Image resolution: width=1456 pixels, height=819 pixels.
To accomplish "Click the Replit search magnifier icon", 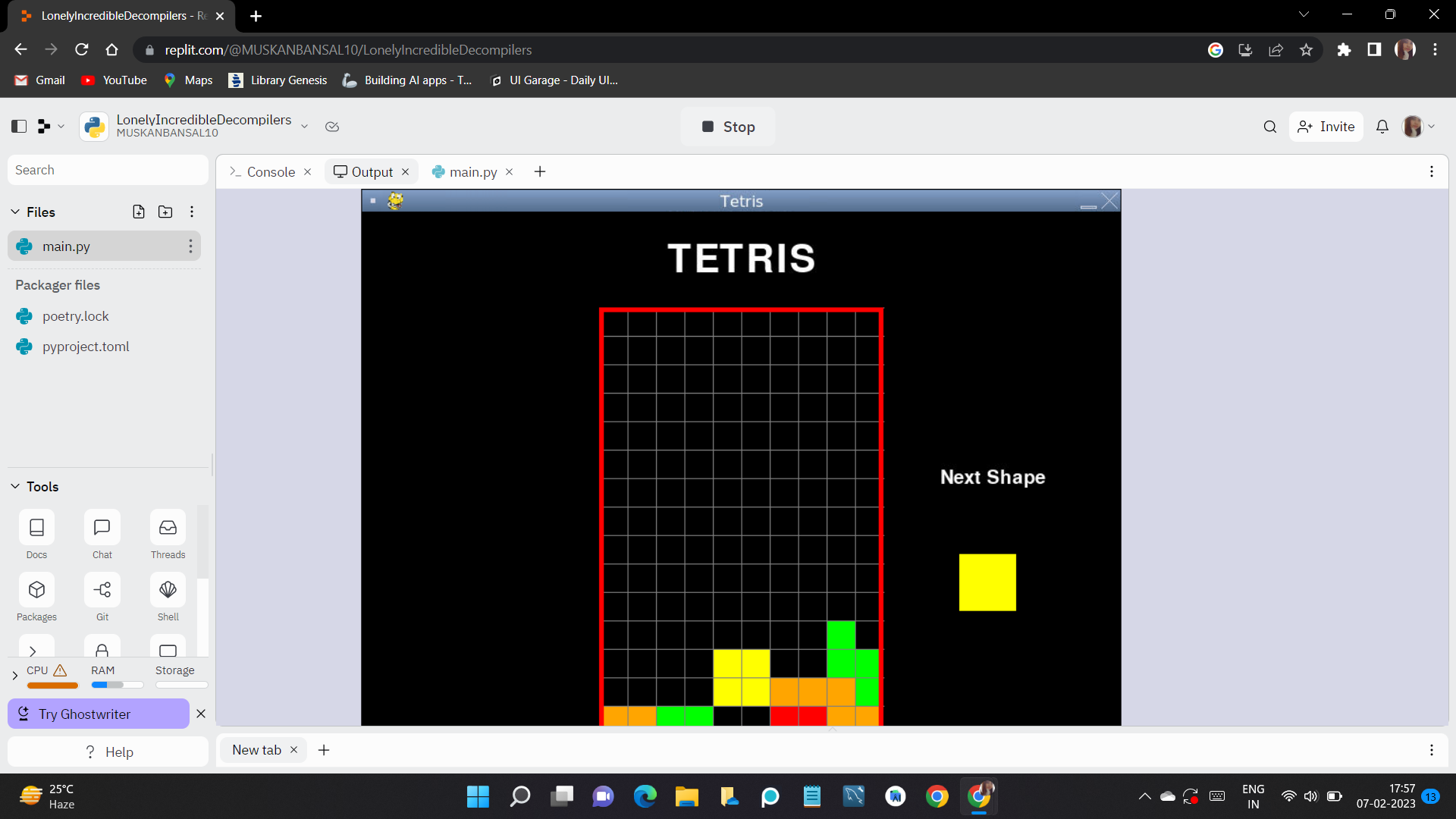I will click(x=1270, y=127).
